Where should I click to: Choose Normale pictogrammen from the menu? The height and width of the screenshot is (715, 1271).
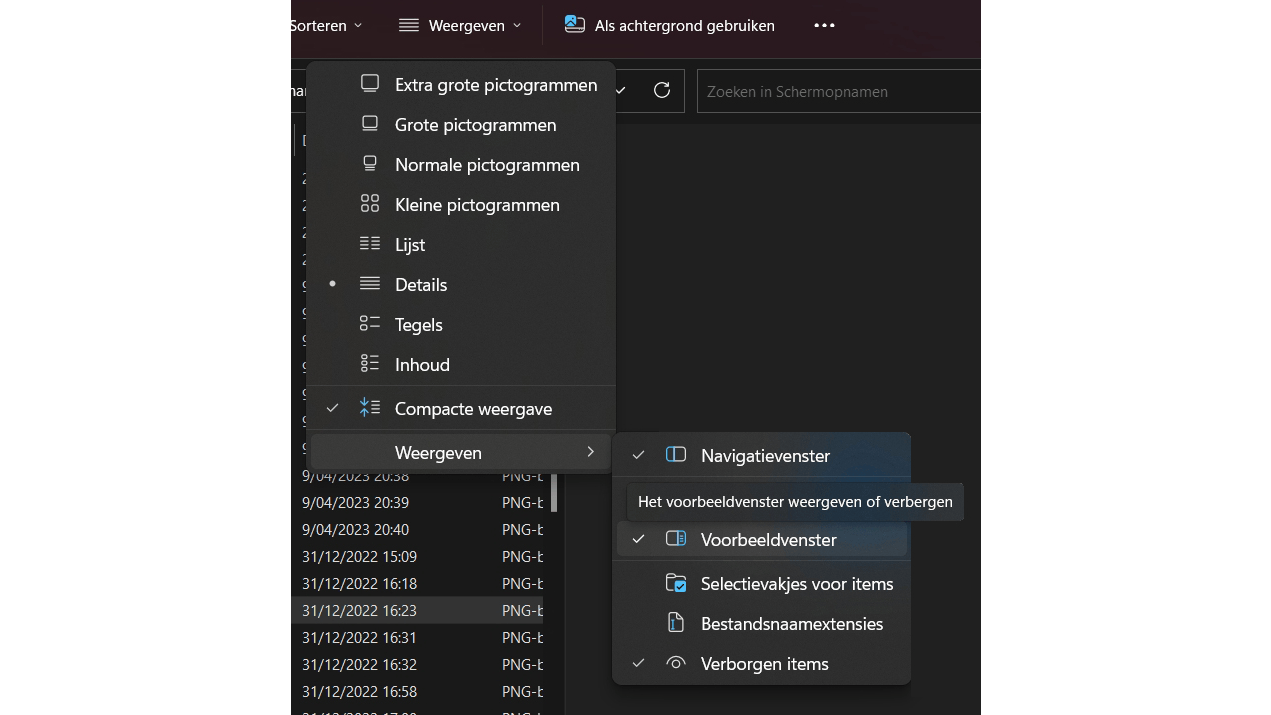pos(486,165)
